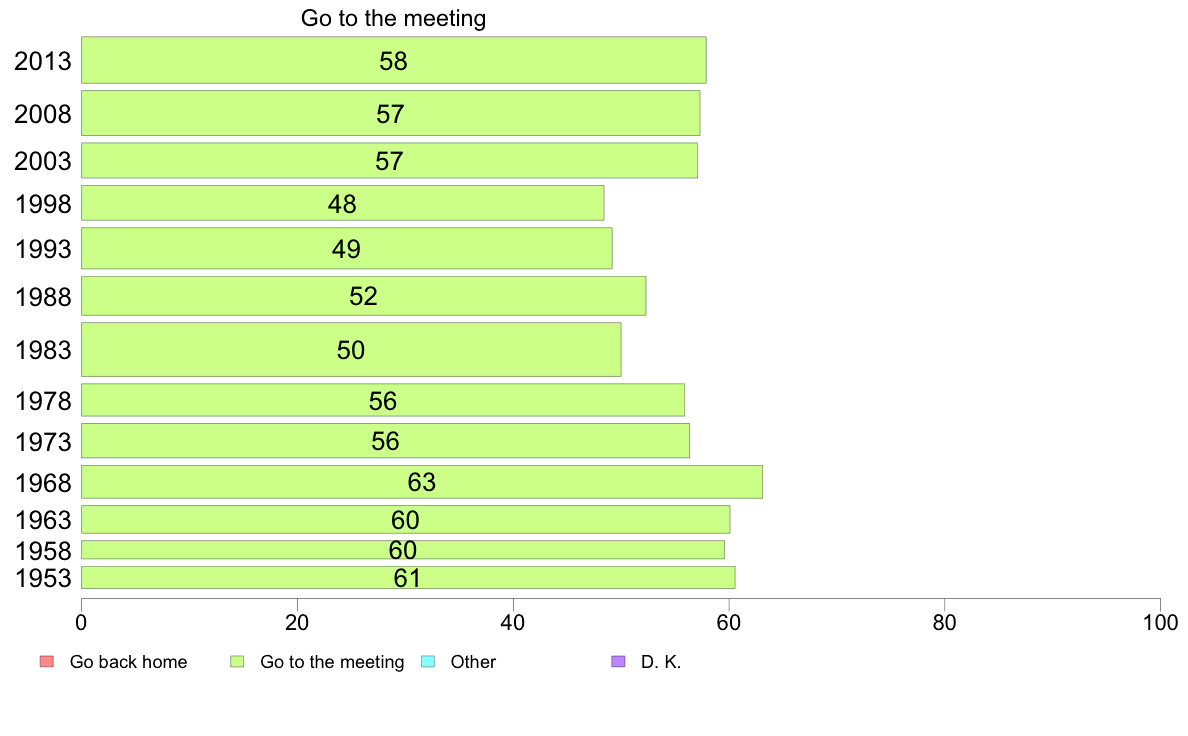The image size is (1188, 736).
Task: Click the Go to the meeting chart title
Action: pyautogui.click(x=393, y=18)
